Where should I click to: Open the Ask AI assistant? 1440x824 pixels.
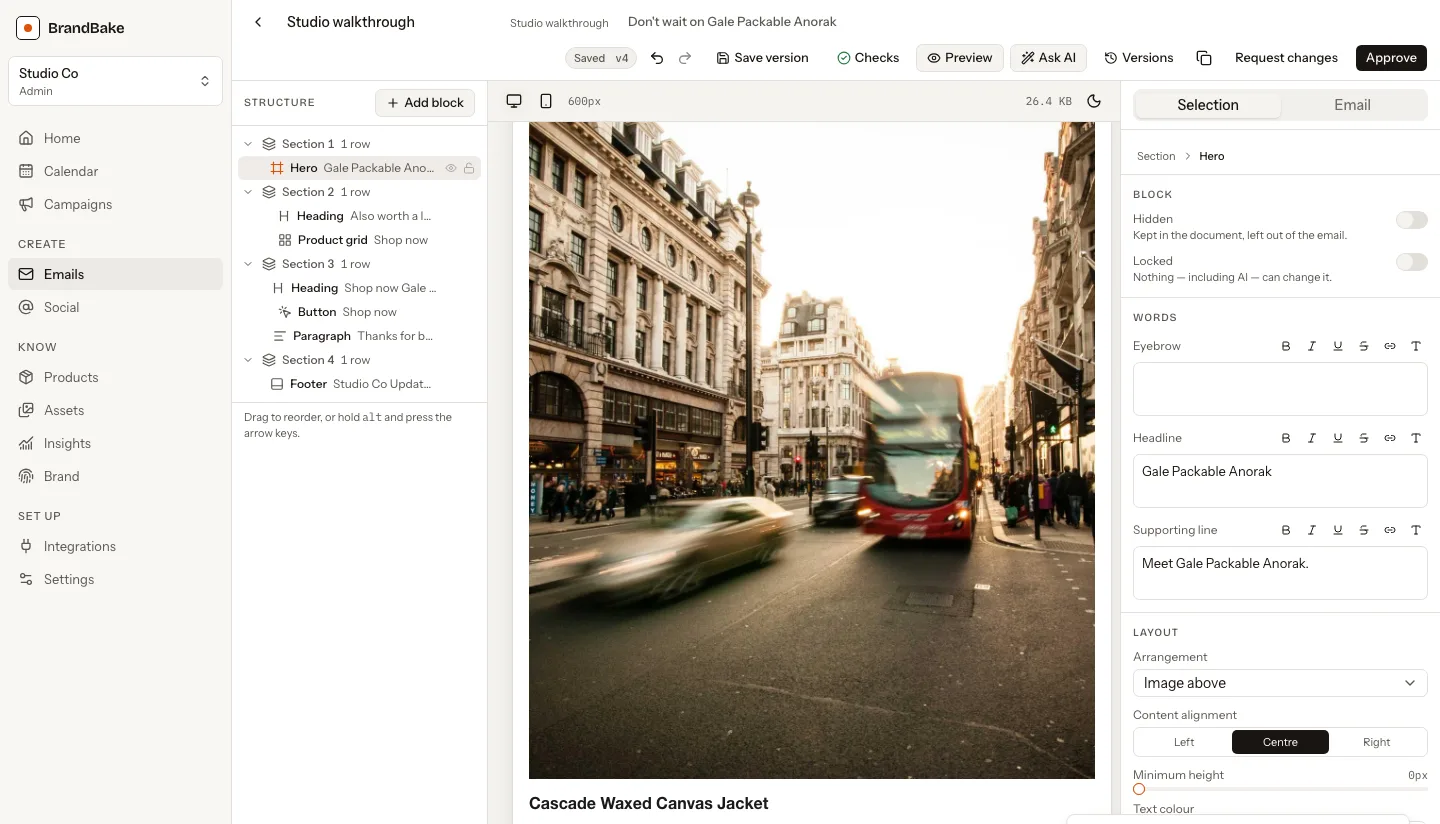click(x=1048, y=58)
